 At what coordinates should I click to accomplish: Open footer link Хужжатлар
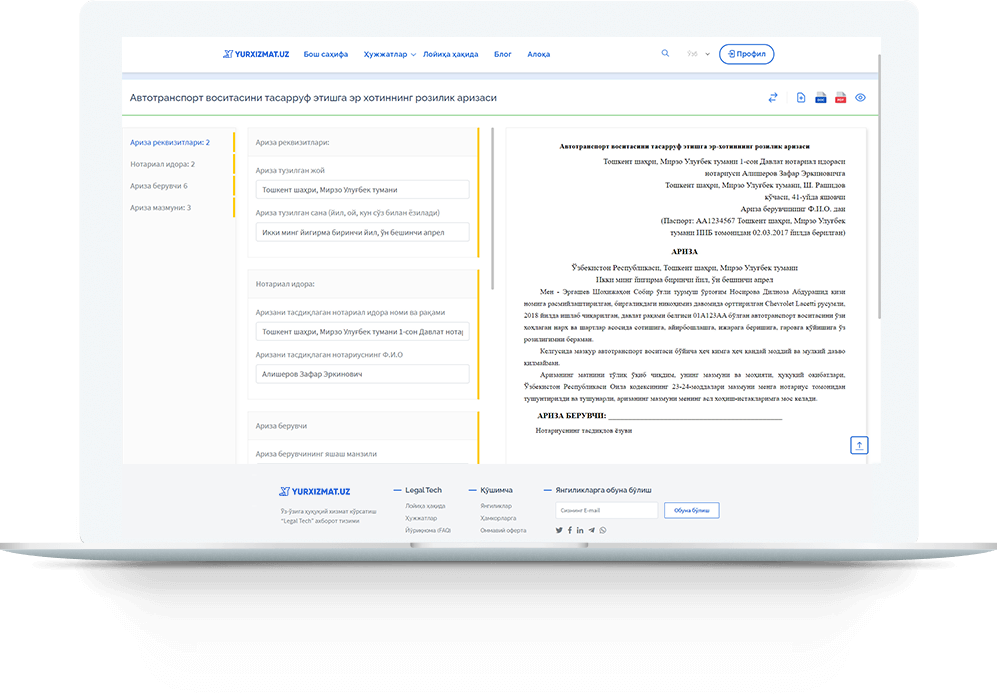pos(421,518)
